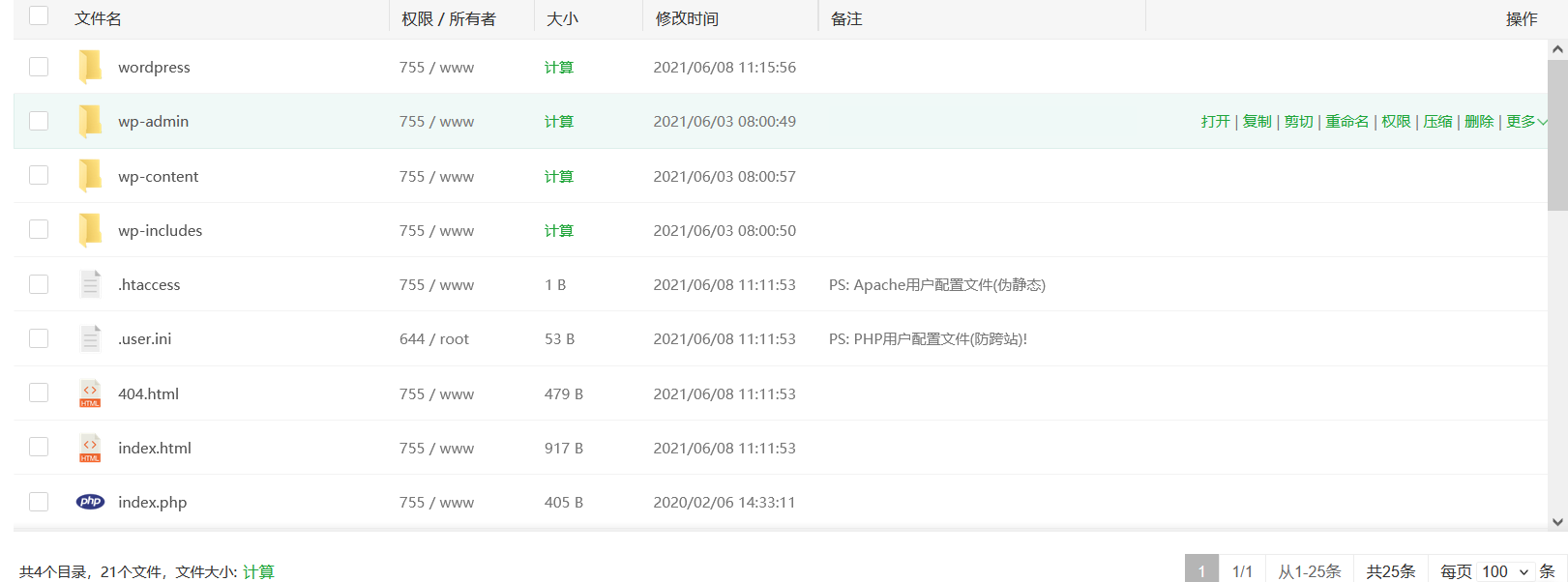Check the wp-includes row checkbox
1568x582 pixels.
[39, 229]
